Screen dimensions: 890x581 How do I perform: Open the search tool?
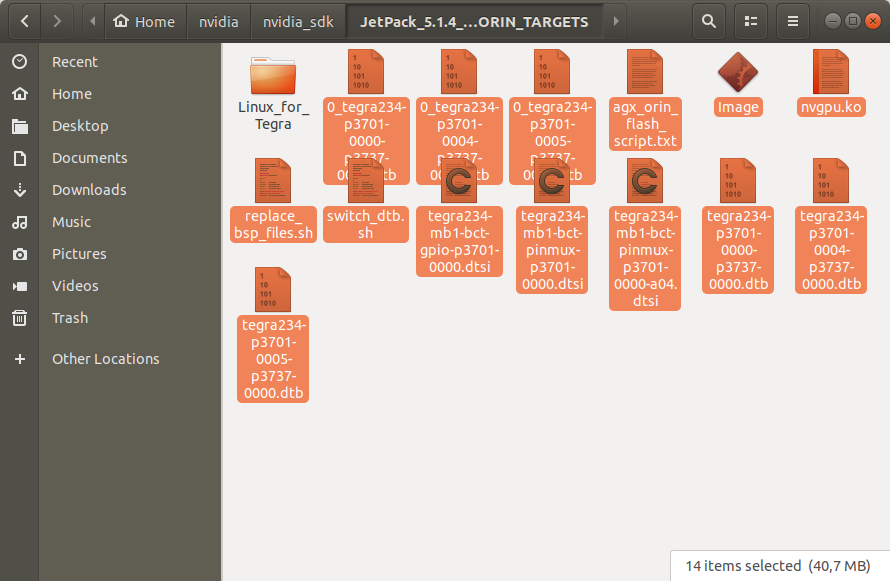[x=708, y=22]
